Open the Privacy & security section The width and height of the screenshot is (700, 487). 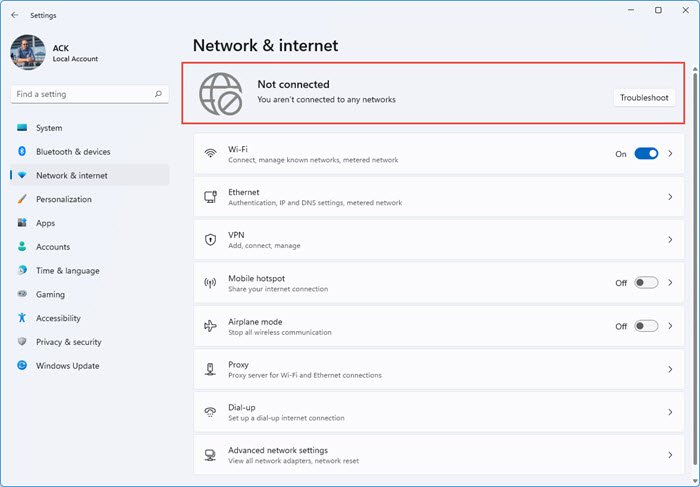click(x=68, y=342)
